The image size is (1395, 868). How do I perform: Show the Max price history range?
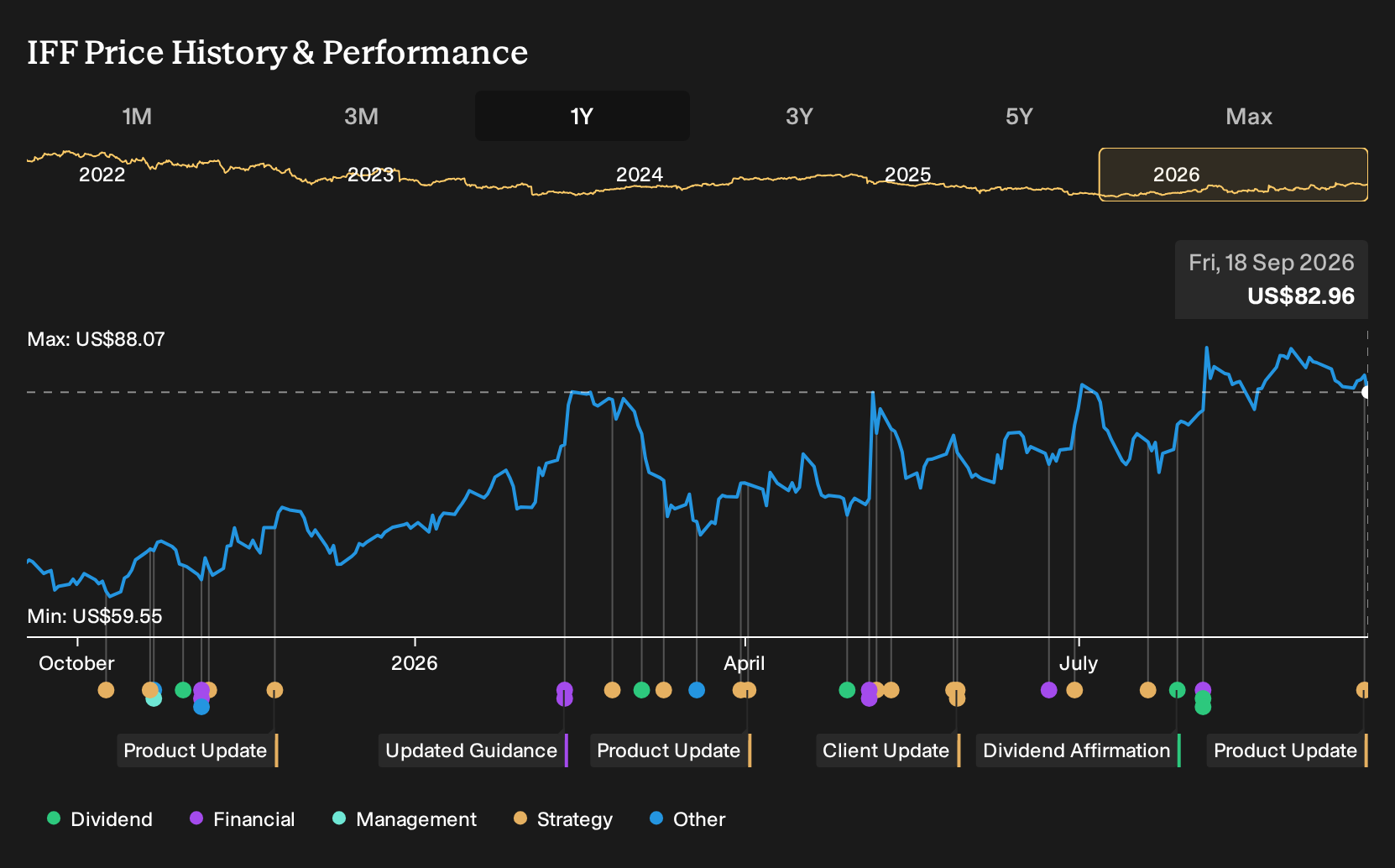pos(1249,116)
